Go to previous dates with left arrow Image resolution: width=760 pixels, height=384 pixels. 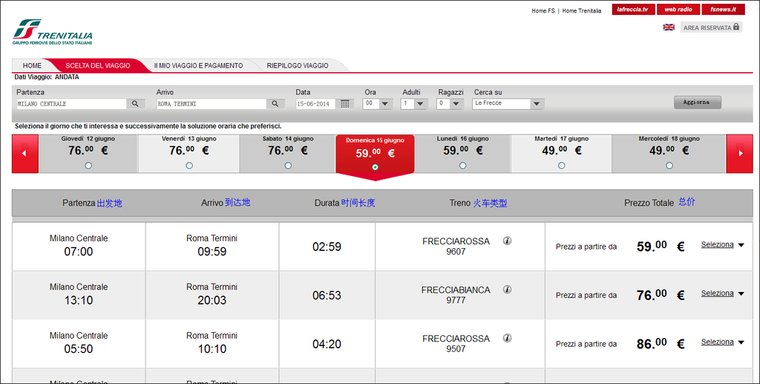coord(25,153)
